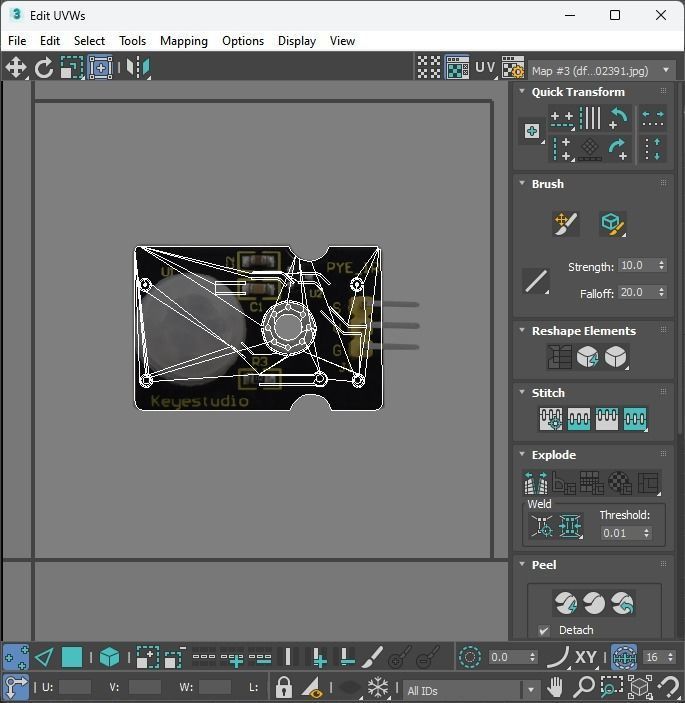The image size is (685, 703).
Task: Click the Relax custom cube icon
Action: pyautogui.click(x=615, y=357)
